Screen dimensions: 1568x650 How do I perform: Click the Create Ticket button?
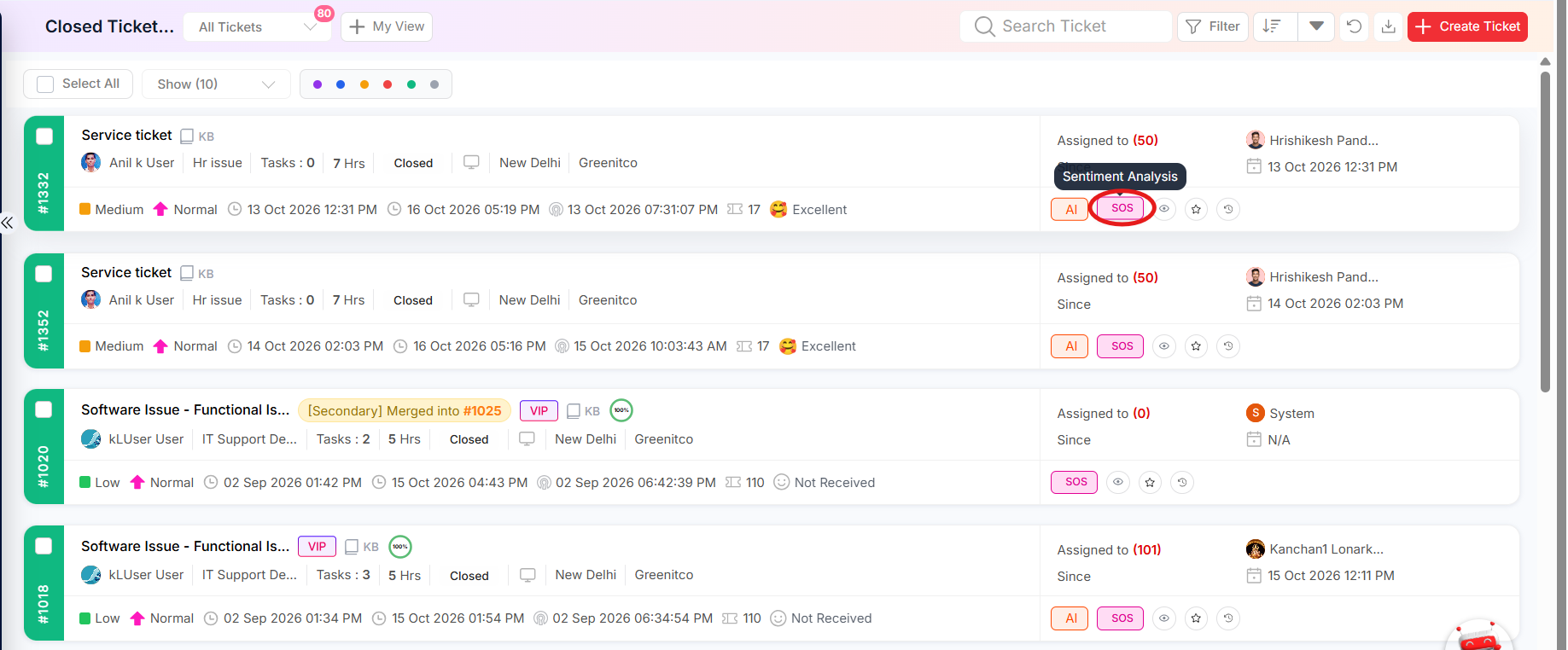pos(1467,26)
